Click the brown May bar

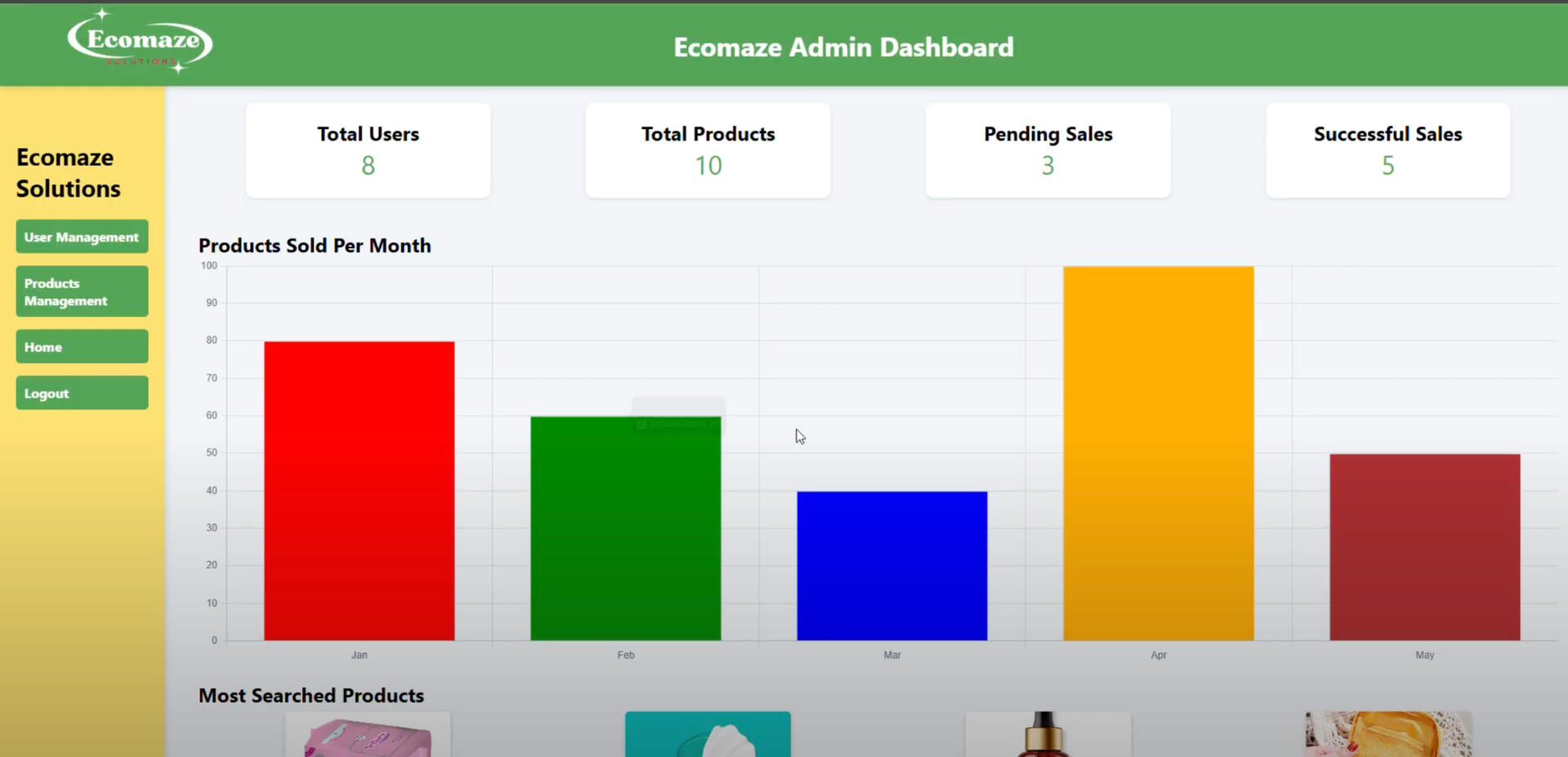pyautogui.click(x=1424, y=547)
